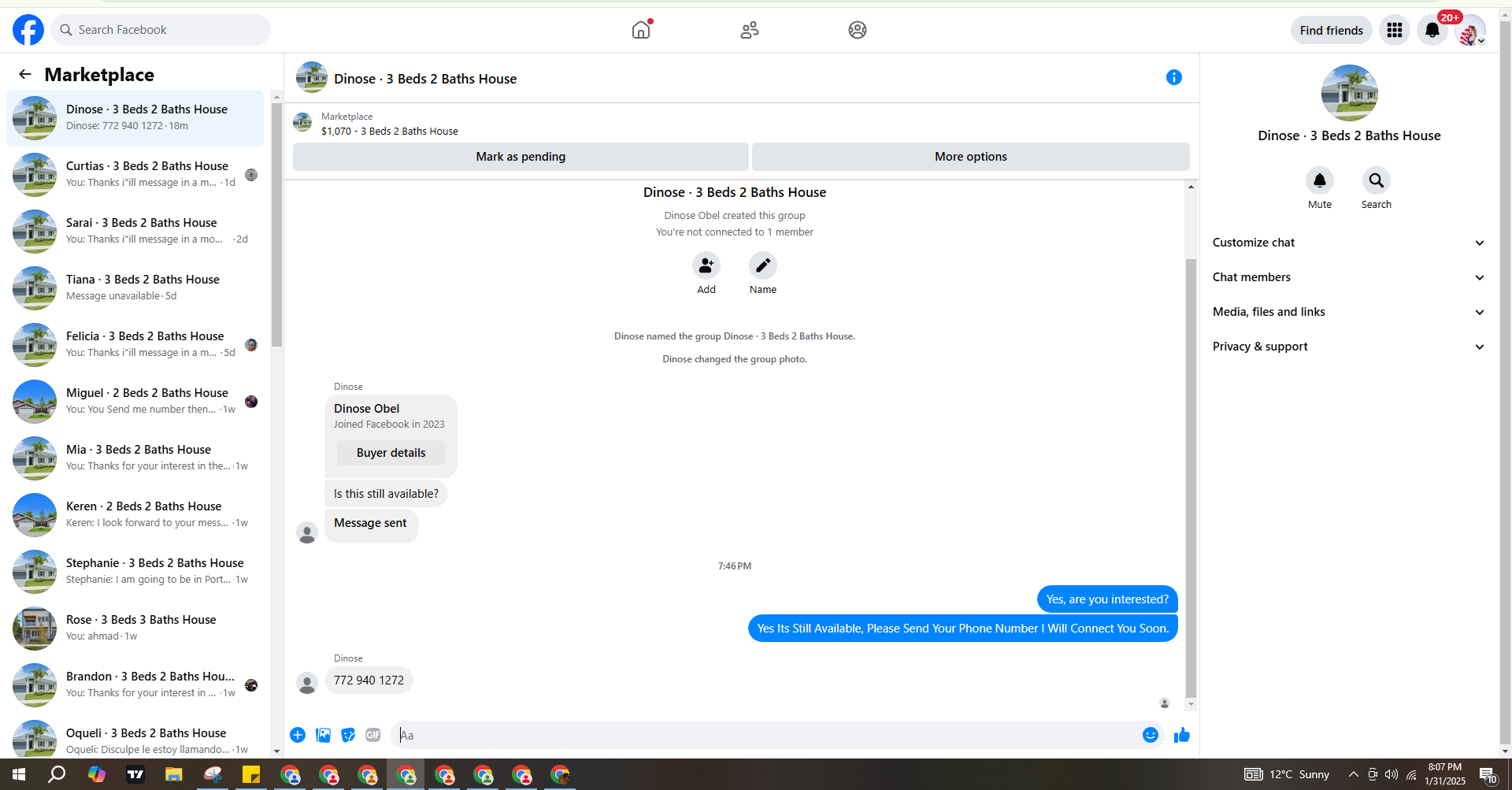Open the Keren conversation

click(135, 515)
